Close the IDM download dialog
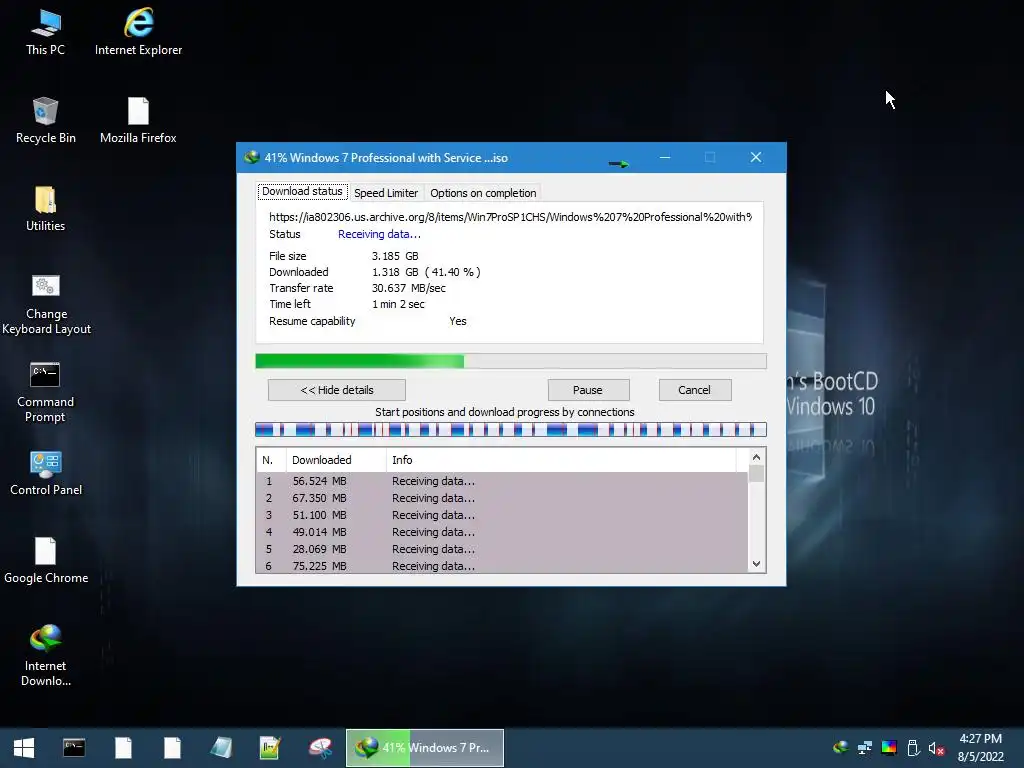The width and height of the screenshot is (1024, 768). coord(756,157)
